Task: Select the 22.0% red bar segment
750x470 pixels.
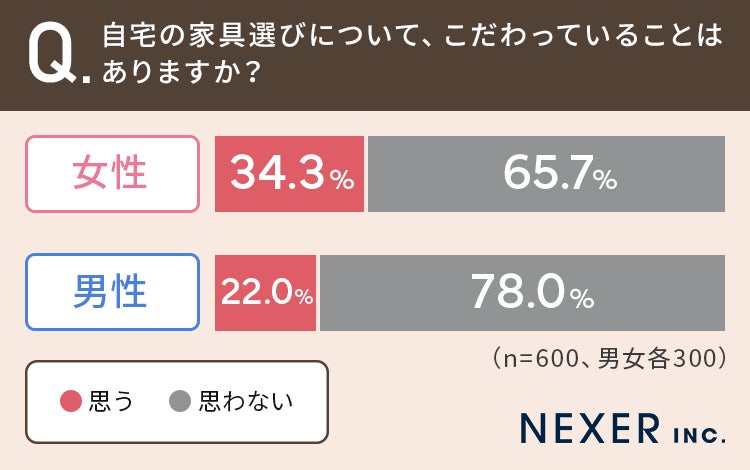Action: (266, 293)
